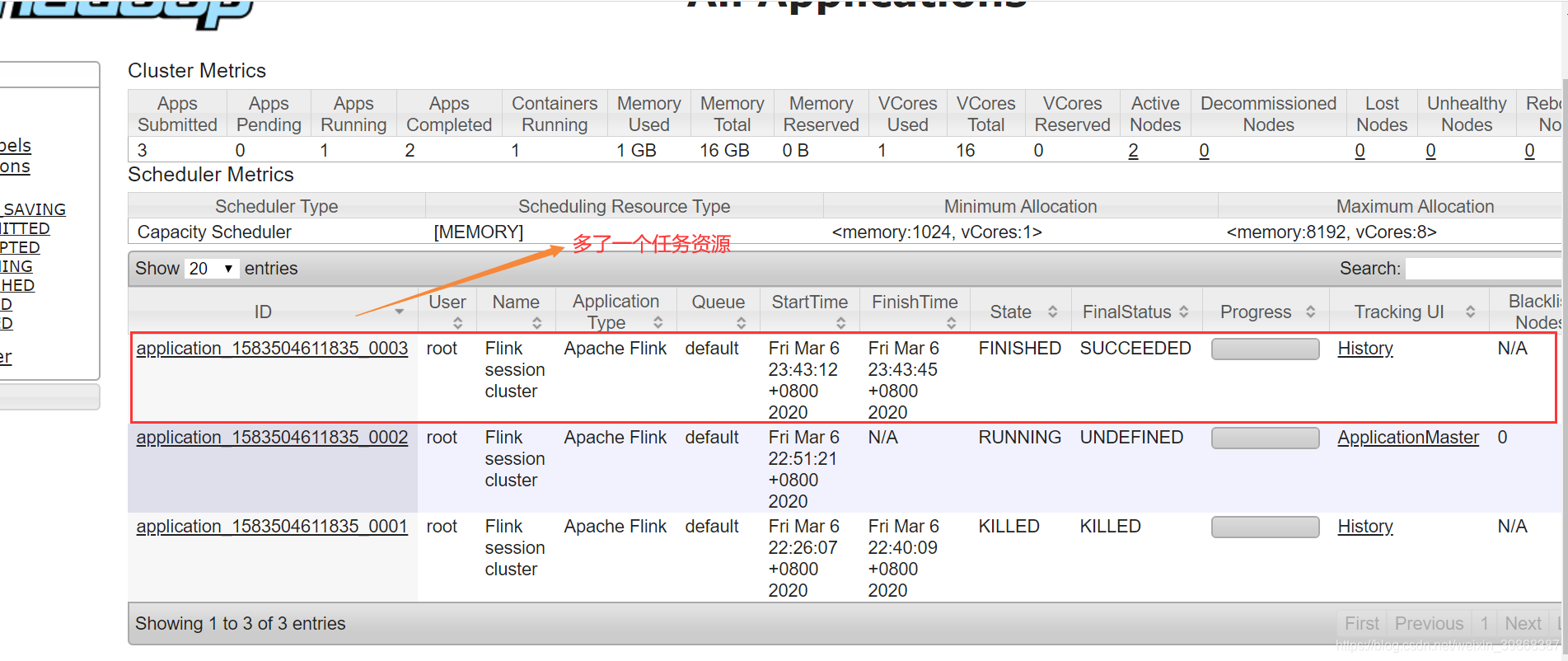Screen dimensions: 1568x661
Task: Click progress bar of running application 0002
Action: click(x=1266, y=438)
